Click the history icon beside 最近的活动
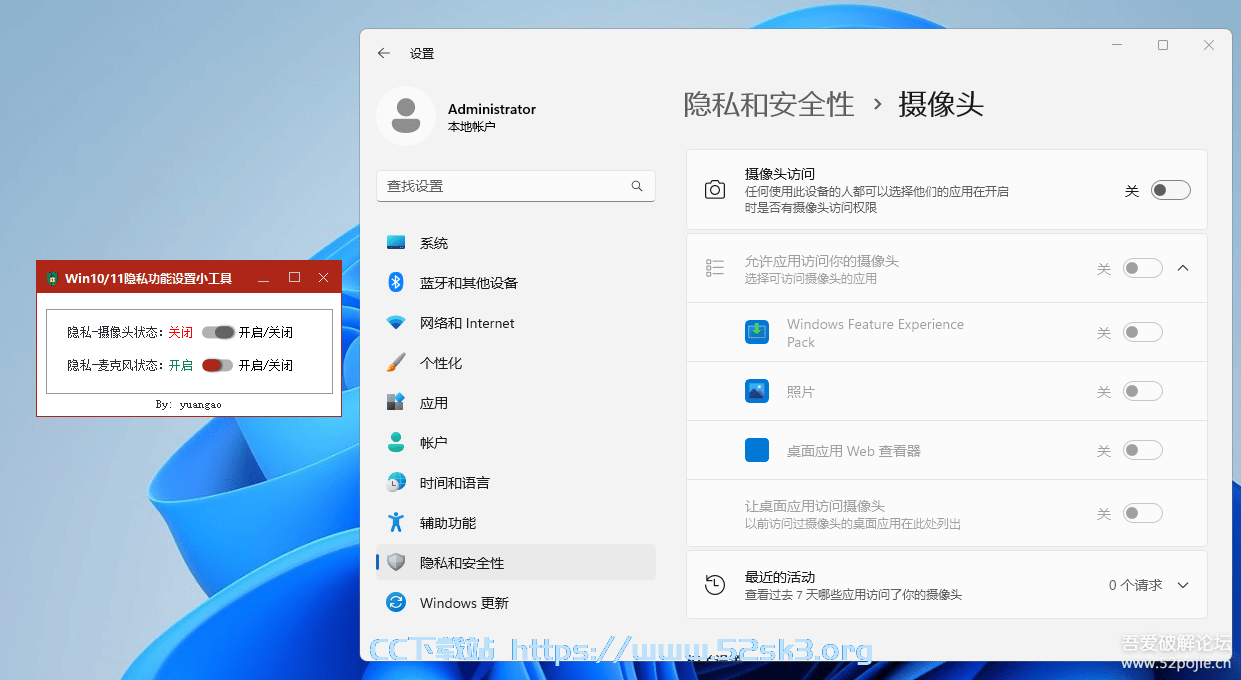Image resolution: width=1241 pixels, height=680 pixels. pos(715,585)
